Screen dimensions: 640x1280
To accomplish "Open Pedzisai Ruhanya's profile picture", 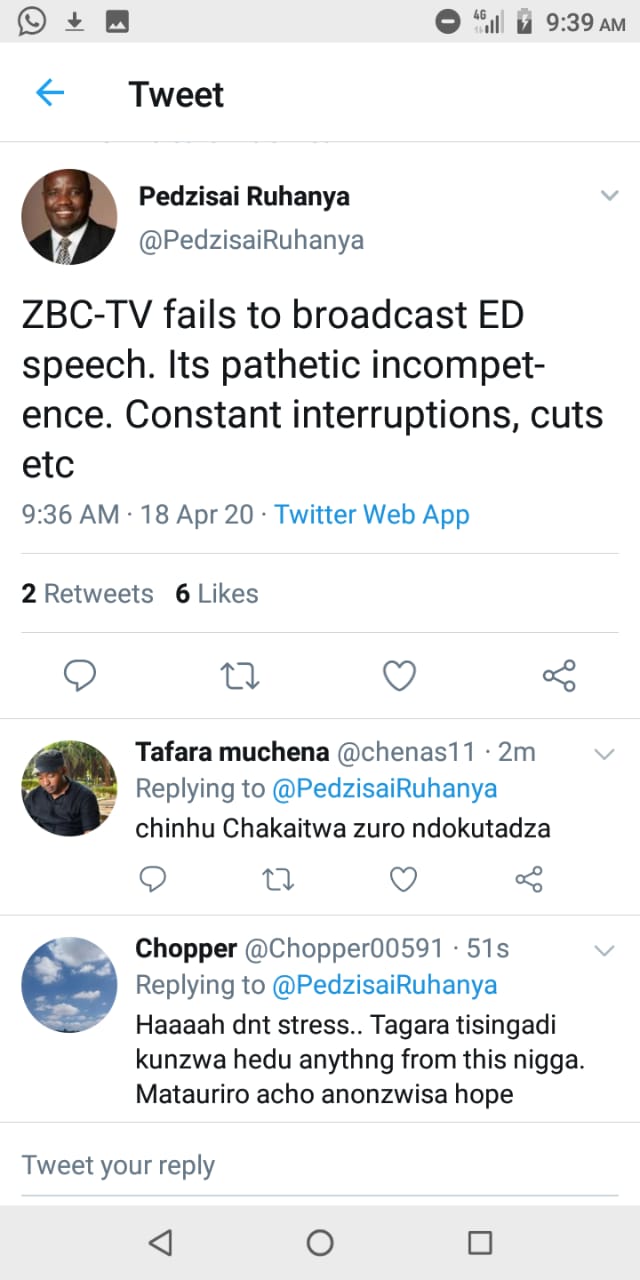I will (69, 217).
